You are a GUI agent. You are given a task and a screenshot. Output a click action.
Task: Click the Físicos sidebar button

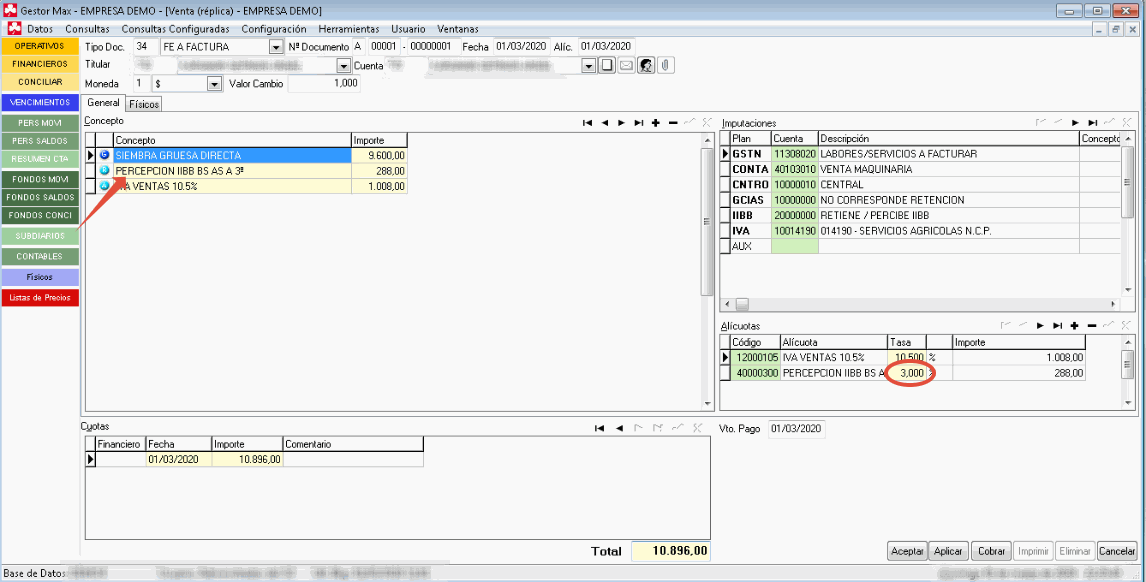[x=39, y=277]
